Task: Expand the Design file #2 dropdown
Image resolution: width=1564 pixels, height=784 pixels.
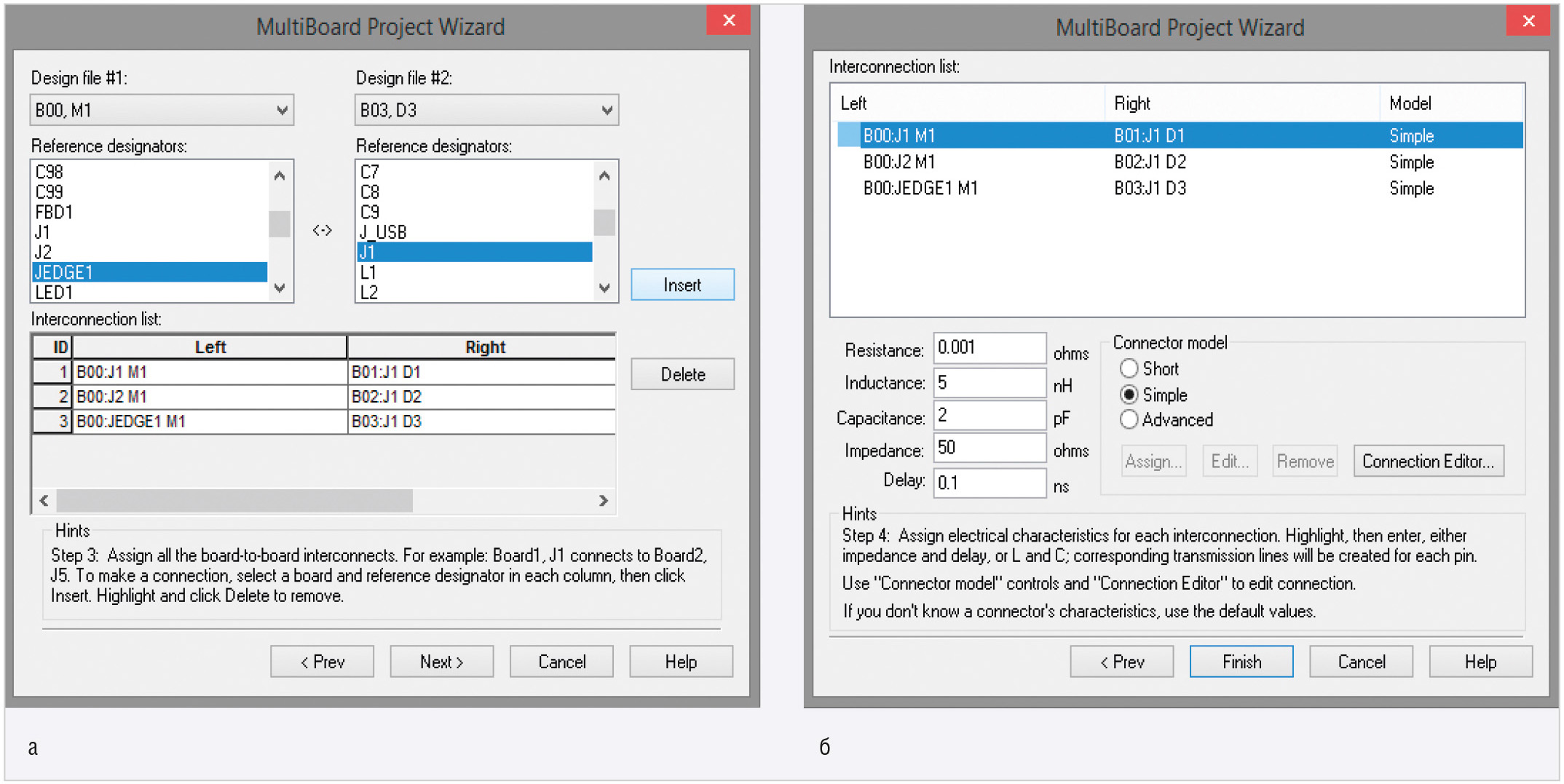Action: click(486, 111)
